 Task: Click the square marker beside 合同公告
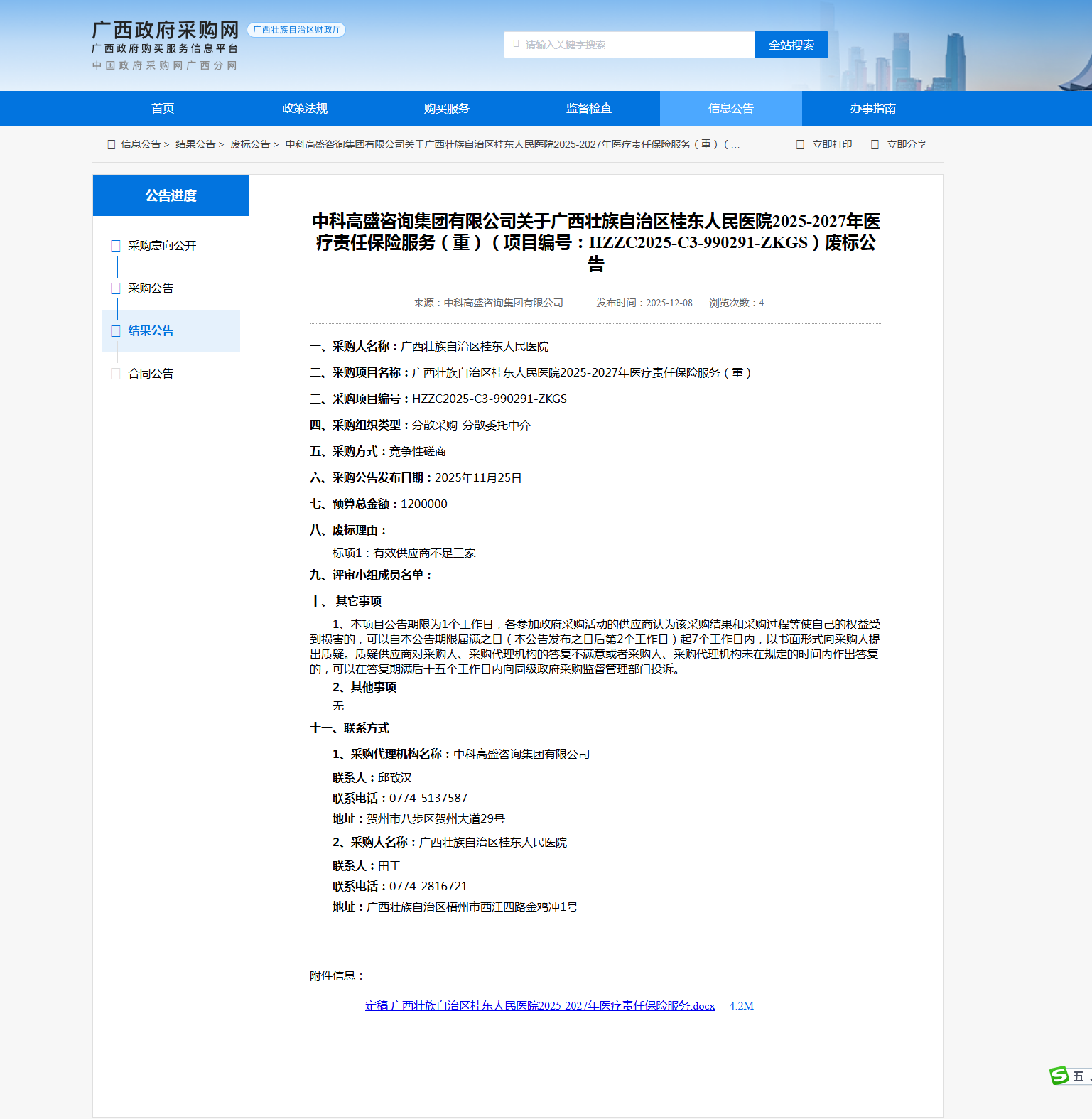116,374
